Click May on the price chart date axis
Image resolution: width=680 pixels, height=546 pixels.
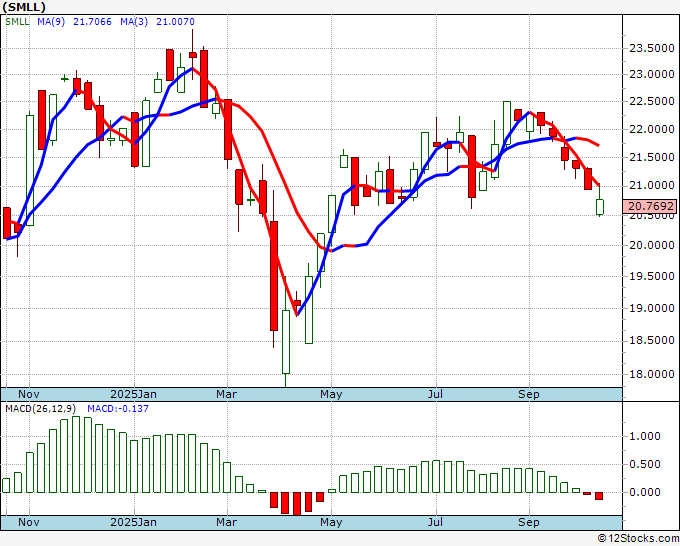tap(331, 394)
